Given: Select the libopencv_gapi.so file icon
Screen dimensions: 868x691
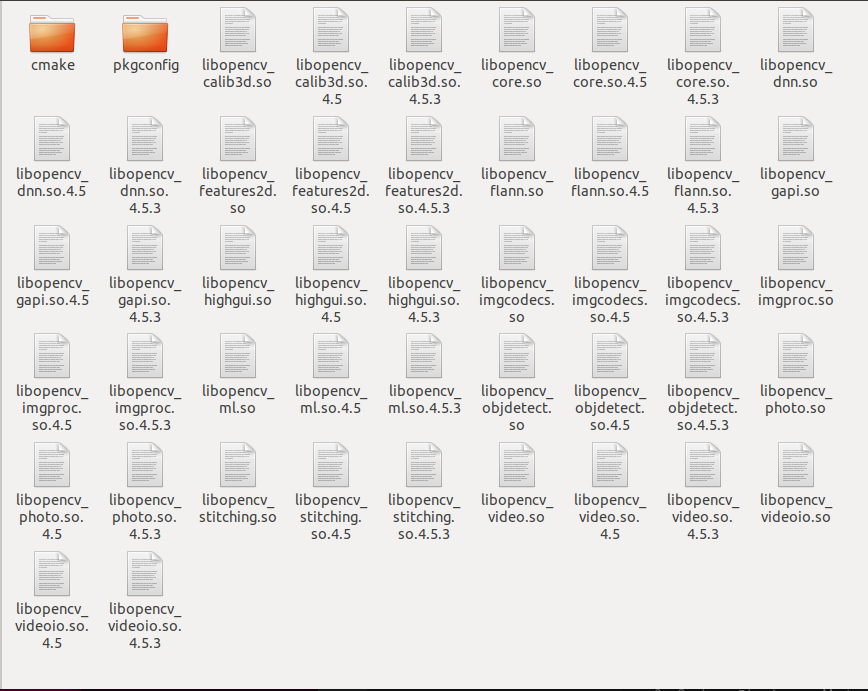Looking at the screenshot, I should click(796, 139).
